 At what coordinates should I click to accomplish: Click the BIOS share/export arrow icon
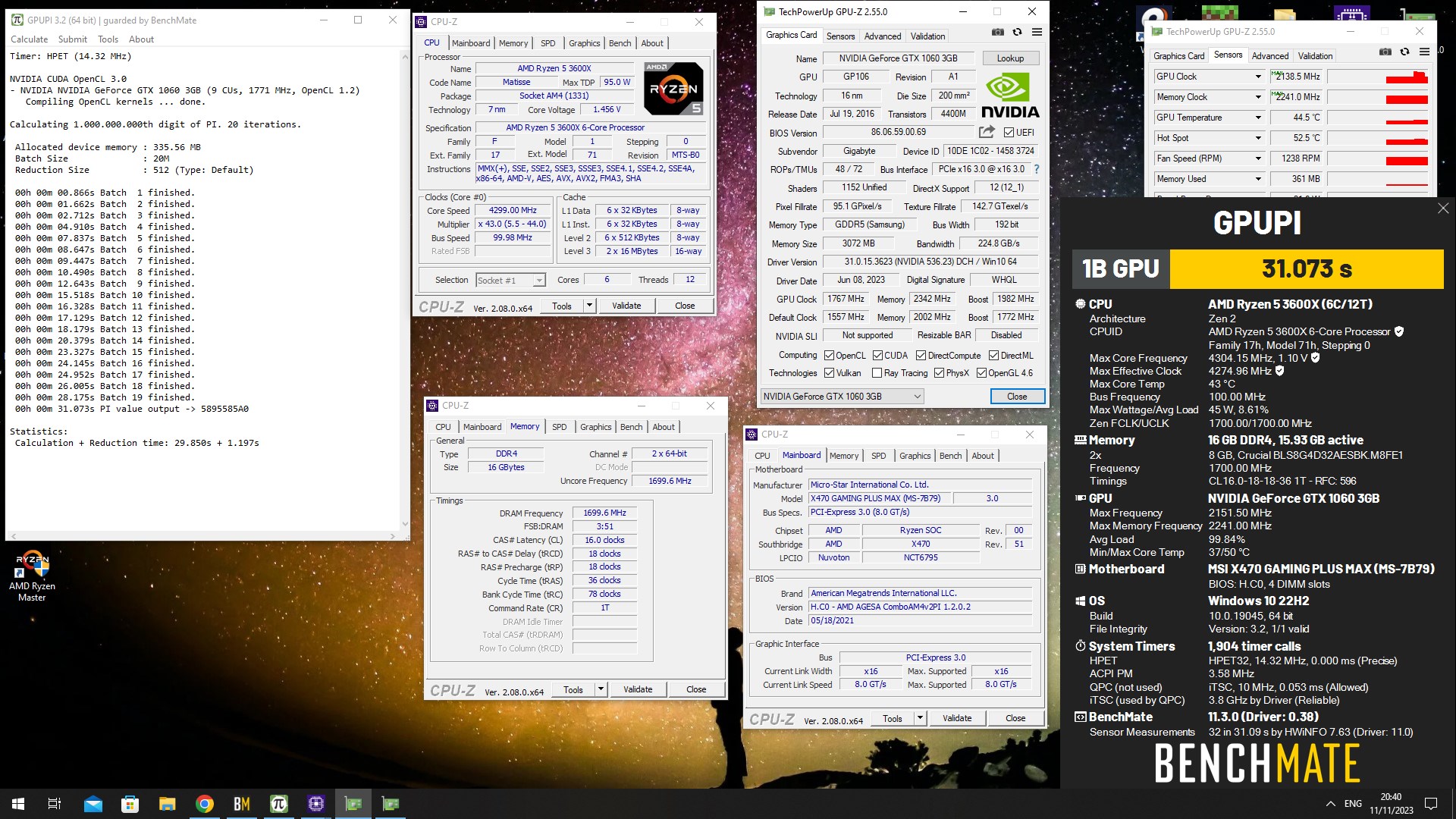(987, 132)
